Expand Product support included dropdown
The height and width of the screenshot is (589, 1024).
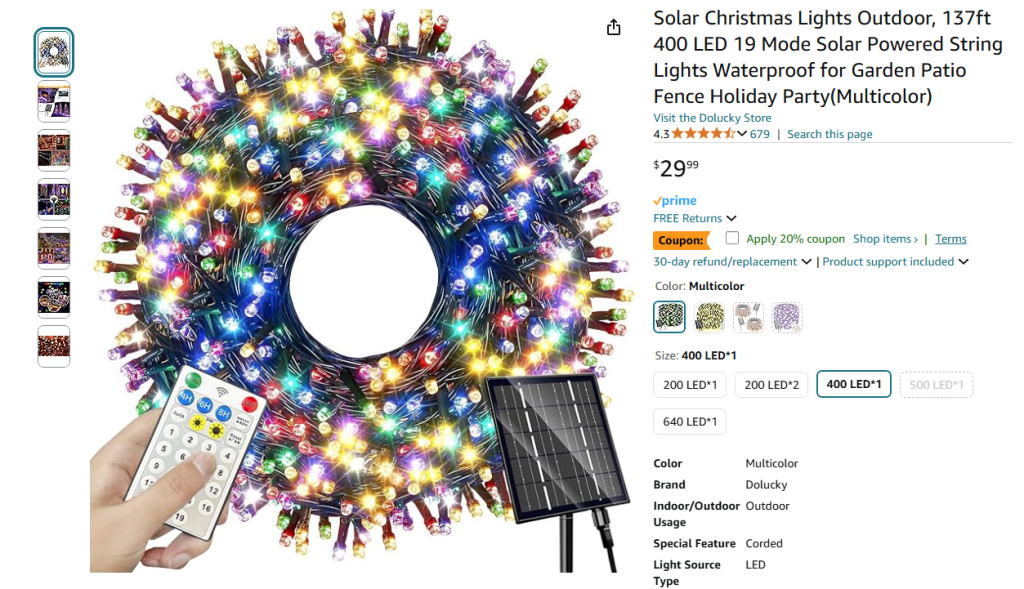(895, 262)
